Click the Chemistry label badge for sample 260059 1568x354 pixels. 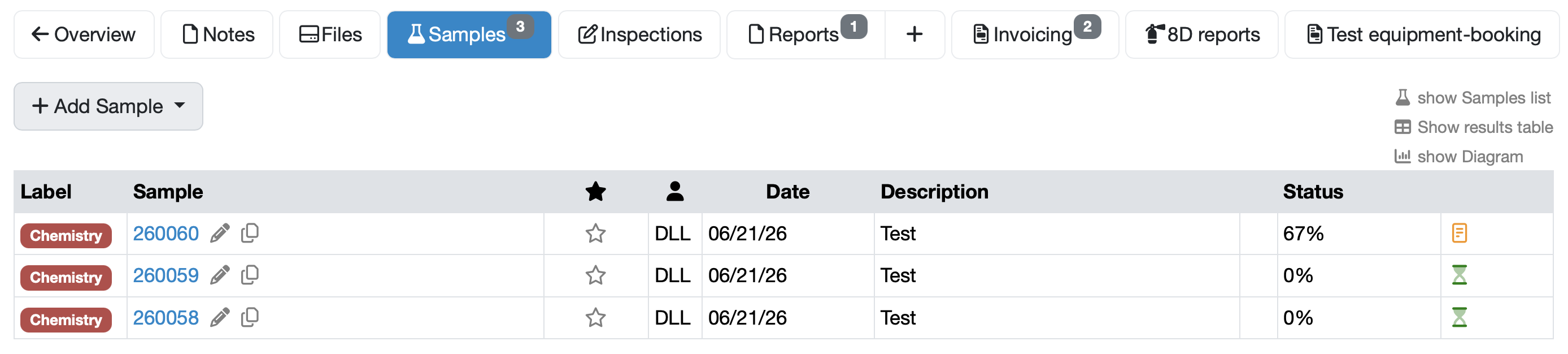click(66, 278)
